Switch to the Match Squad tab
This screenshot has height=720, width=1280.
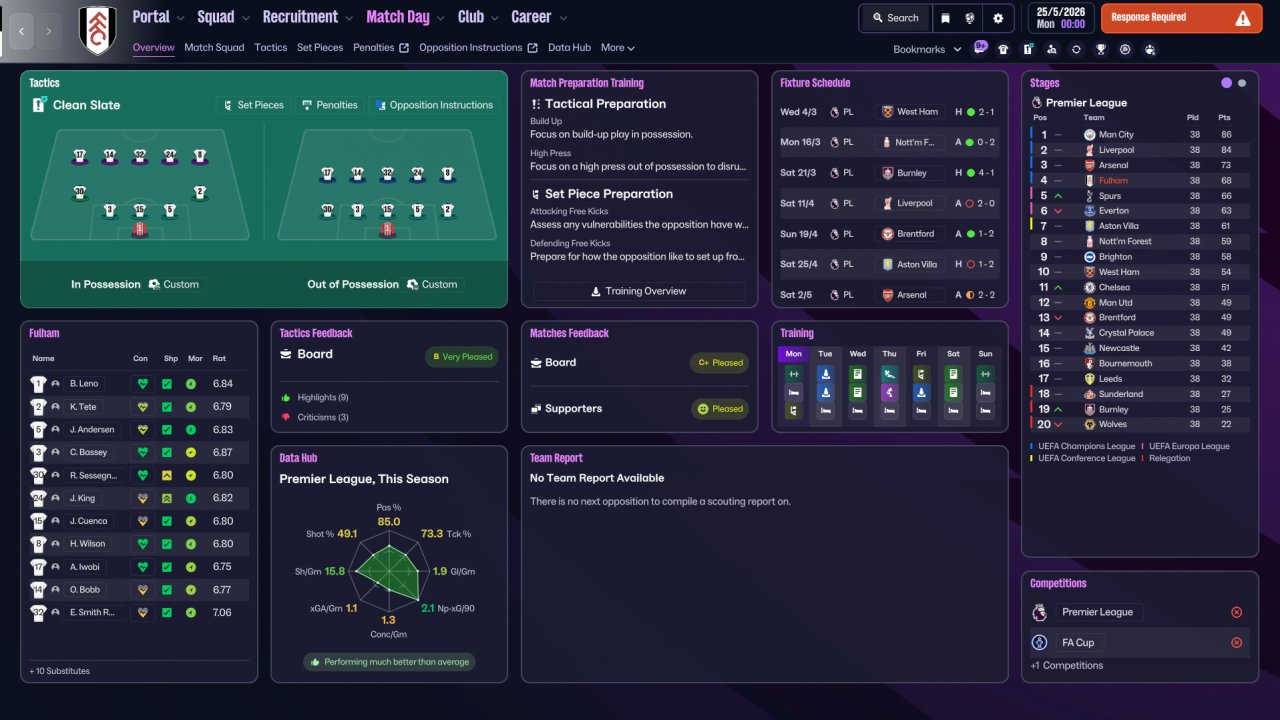[214, 47]
